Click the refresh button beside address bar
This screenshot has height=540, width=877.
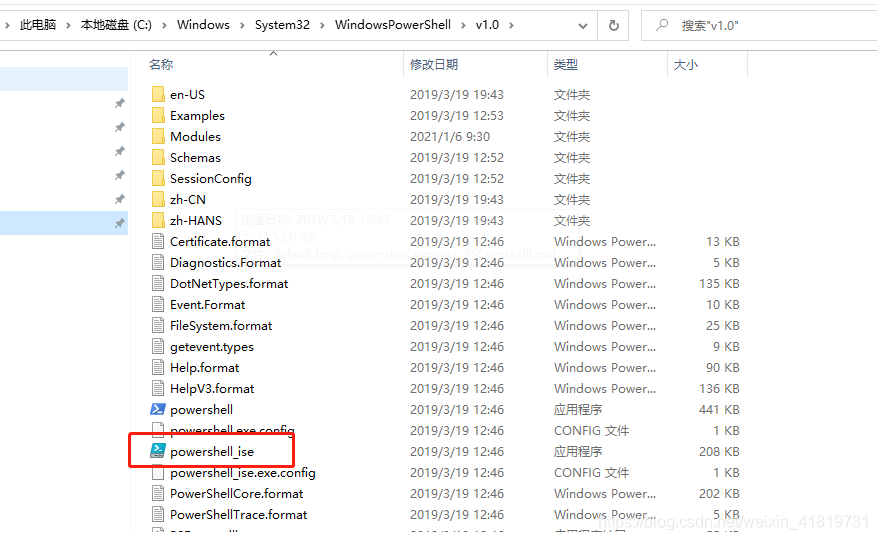click(614, 25)
